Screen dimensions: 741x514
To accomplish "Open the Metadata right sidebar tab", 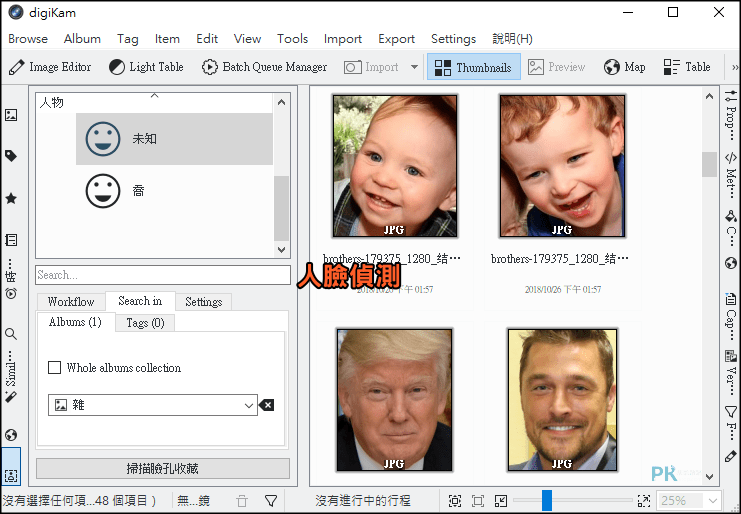I will [731, 176].
